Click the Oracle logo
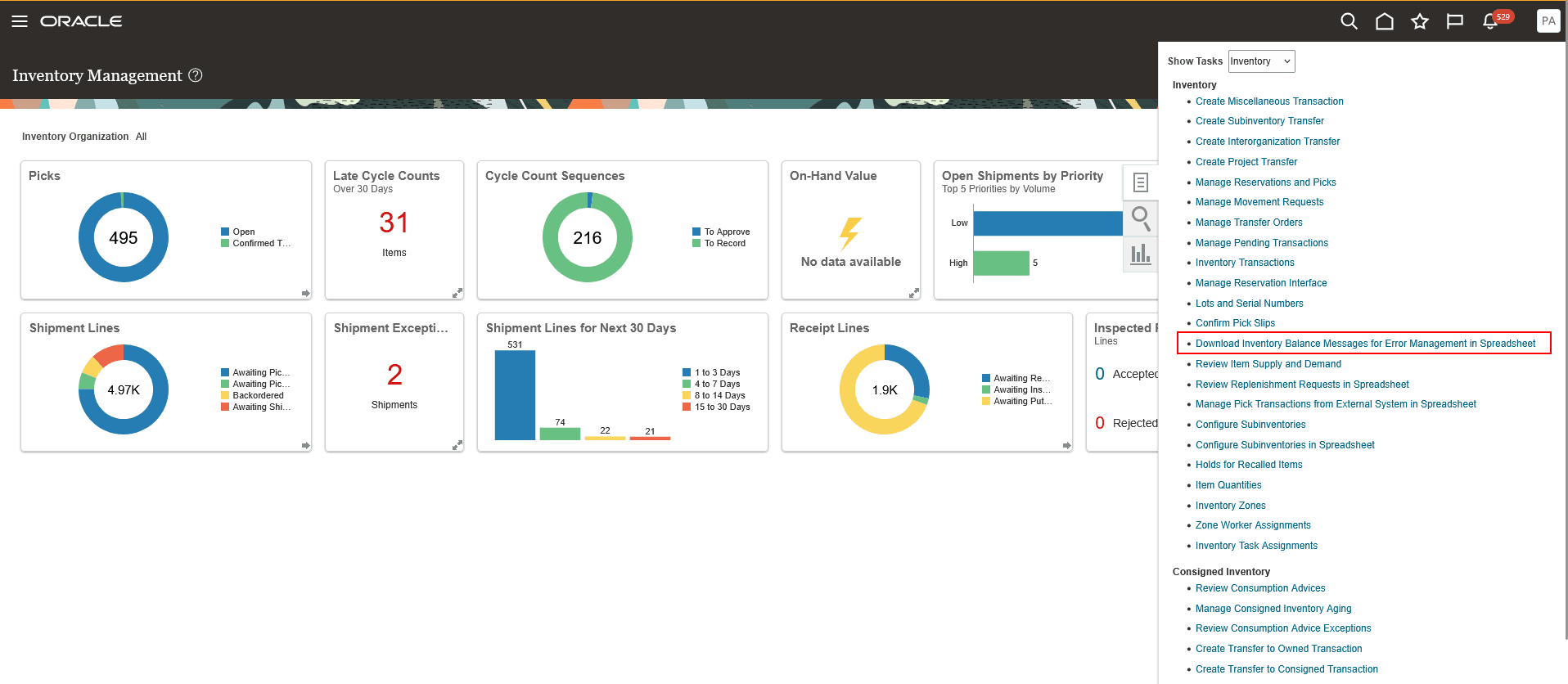The image size is (1568, 684). coord(81,21)
